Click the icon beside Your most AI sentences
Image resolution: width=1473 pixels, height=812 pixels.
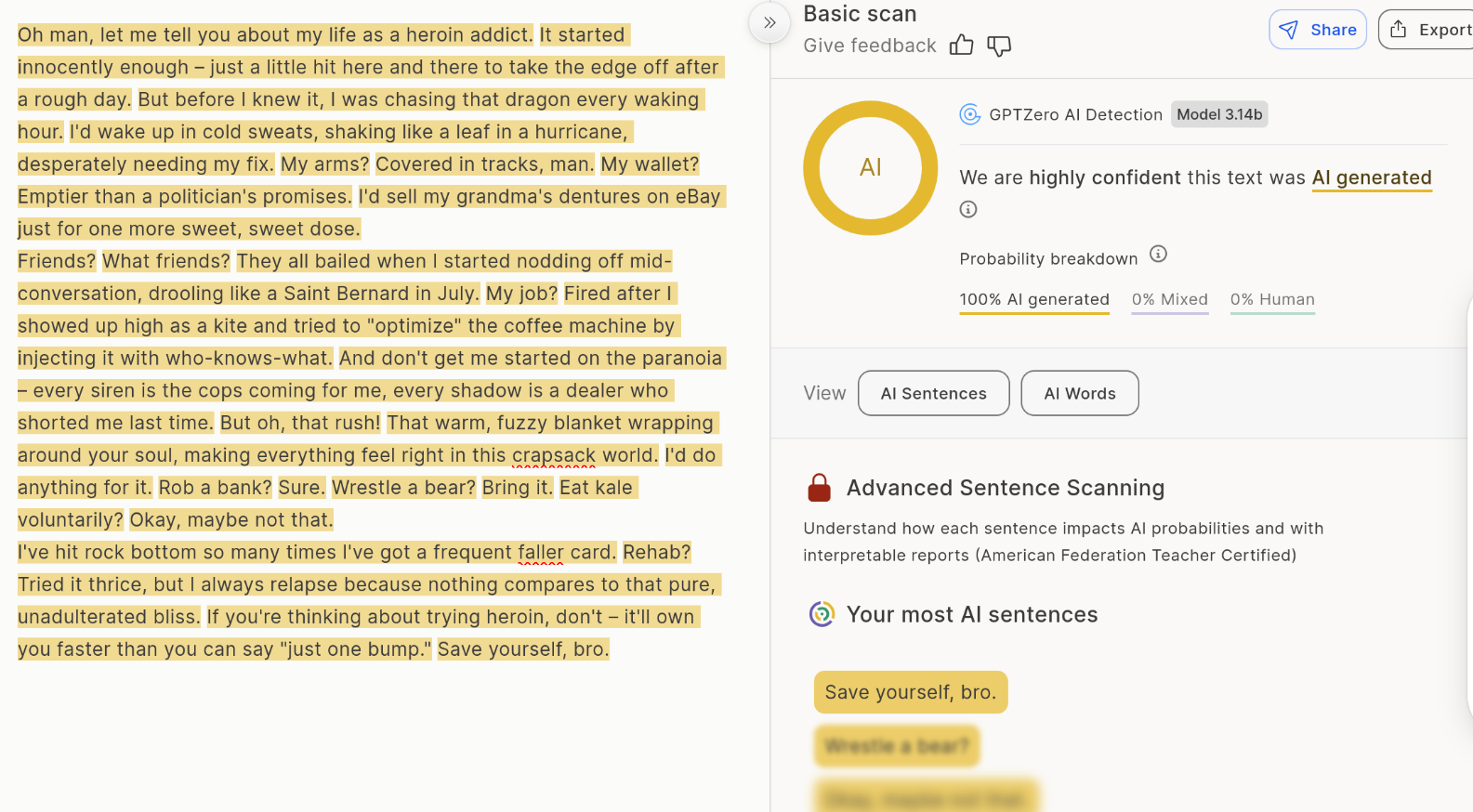(x=822, y=614)
